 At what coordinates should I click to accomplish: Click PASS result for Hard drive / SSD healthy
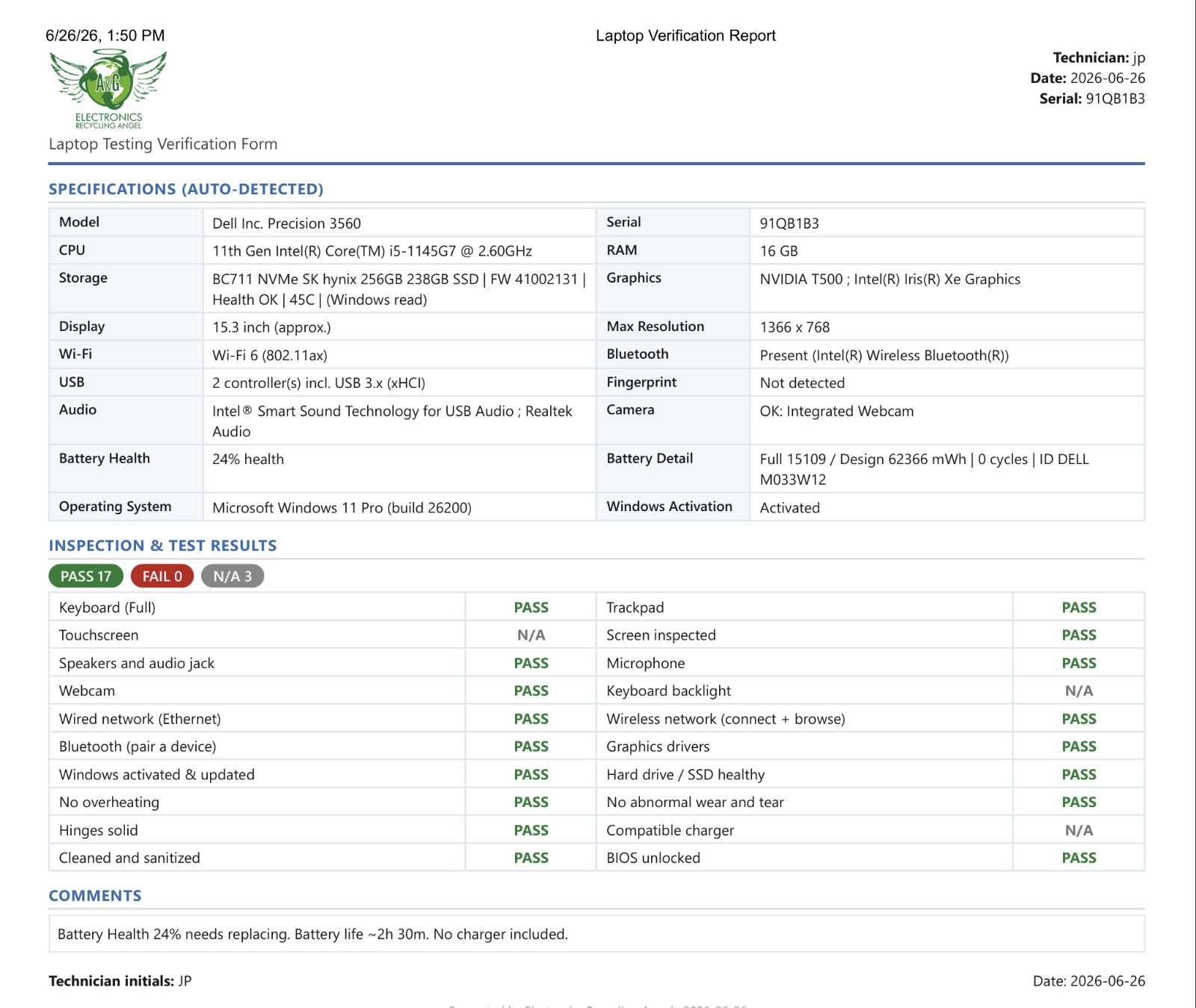(1079, 775)
